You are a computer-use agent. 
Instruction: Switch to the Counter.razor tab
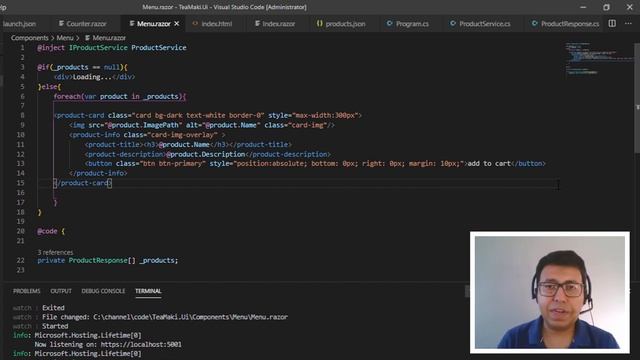(x=86, y=24)
